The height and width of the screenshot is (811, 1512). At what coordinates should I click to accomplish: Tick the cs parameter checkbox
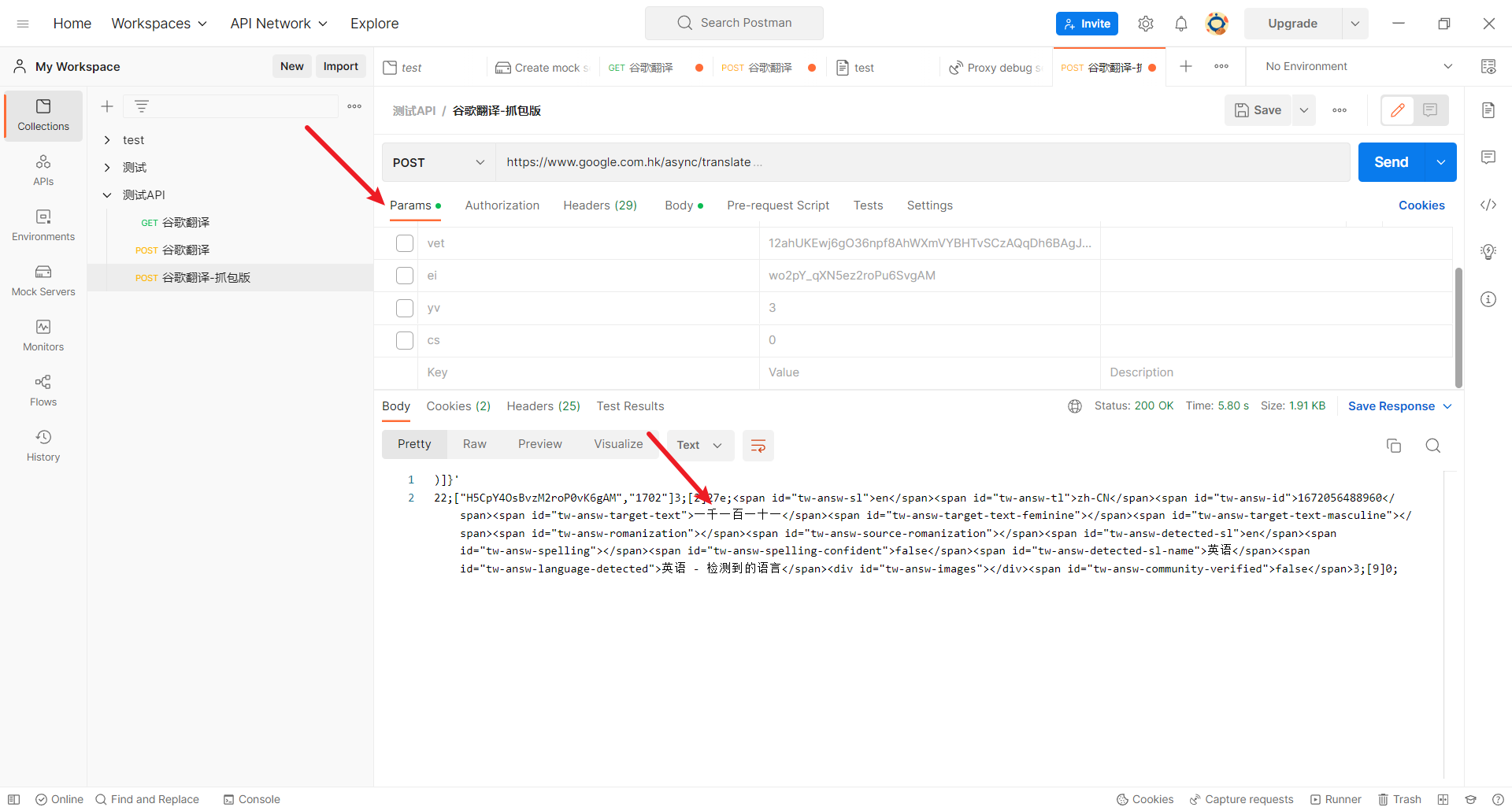(x=405, y=340)
